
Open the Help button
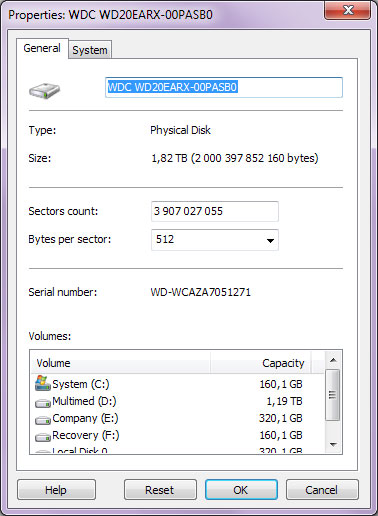click(56, 490)
